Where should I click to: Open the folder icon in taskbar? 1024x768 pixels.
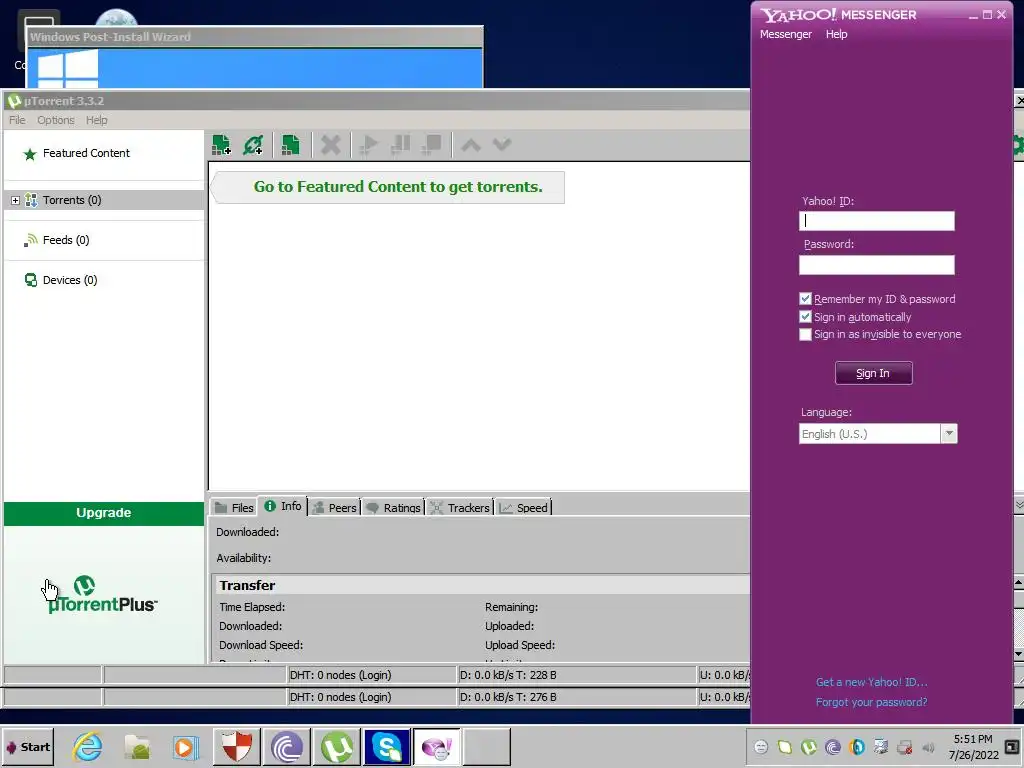(137, 746)
